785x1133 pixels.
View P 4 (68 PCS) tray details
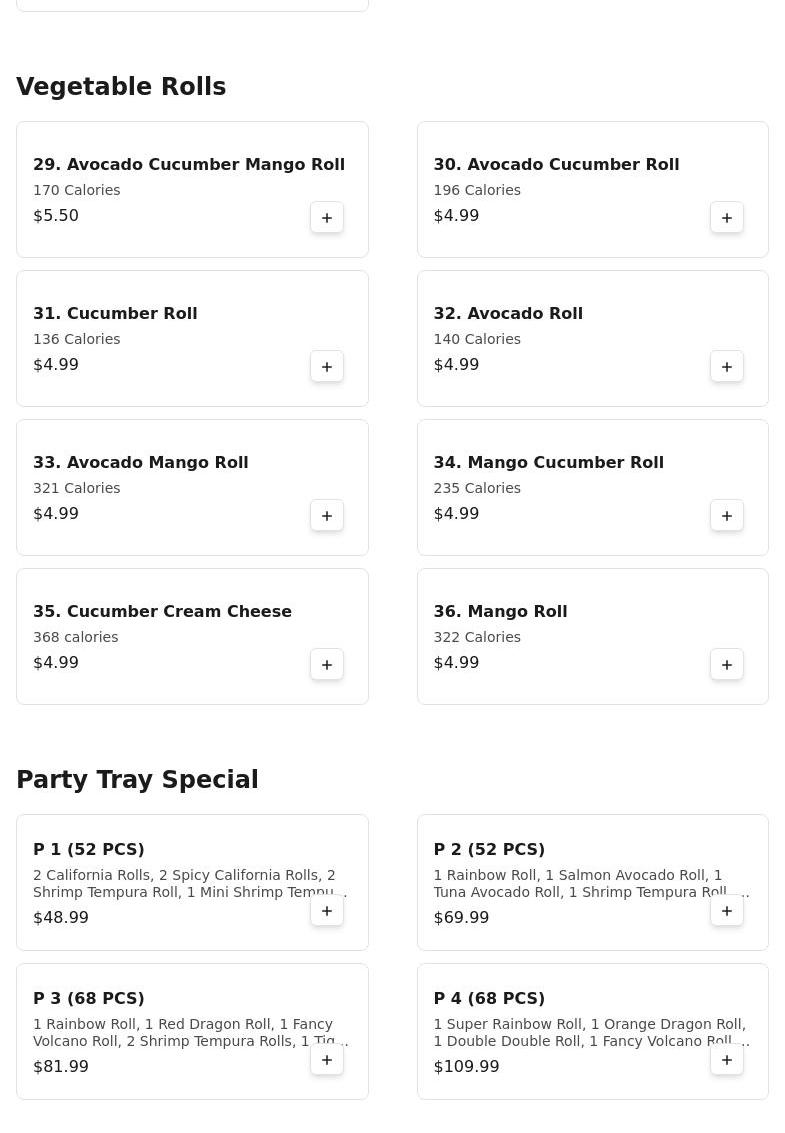(x=489, y=999)
